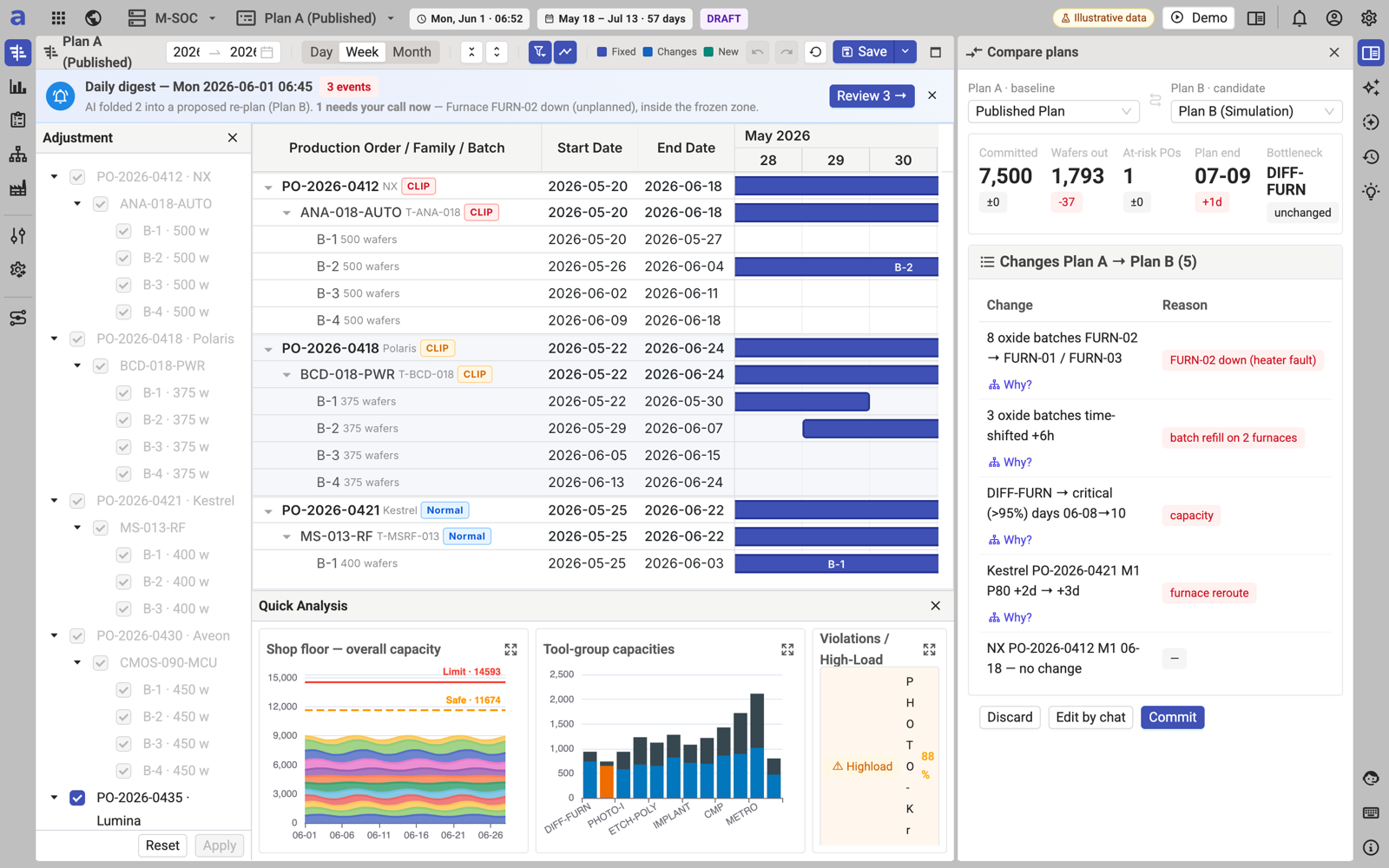Toggle the filter icon in Gantt toolbar
Screen dimensions: 1389x868
[x=540, y=52]
